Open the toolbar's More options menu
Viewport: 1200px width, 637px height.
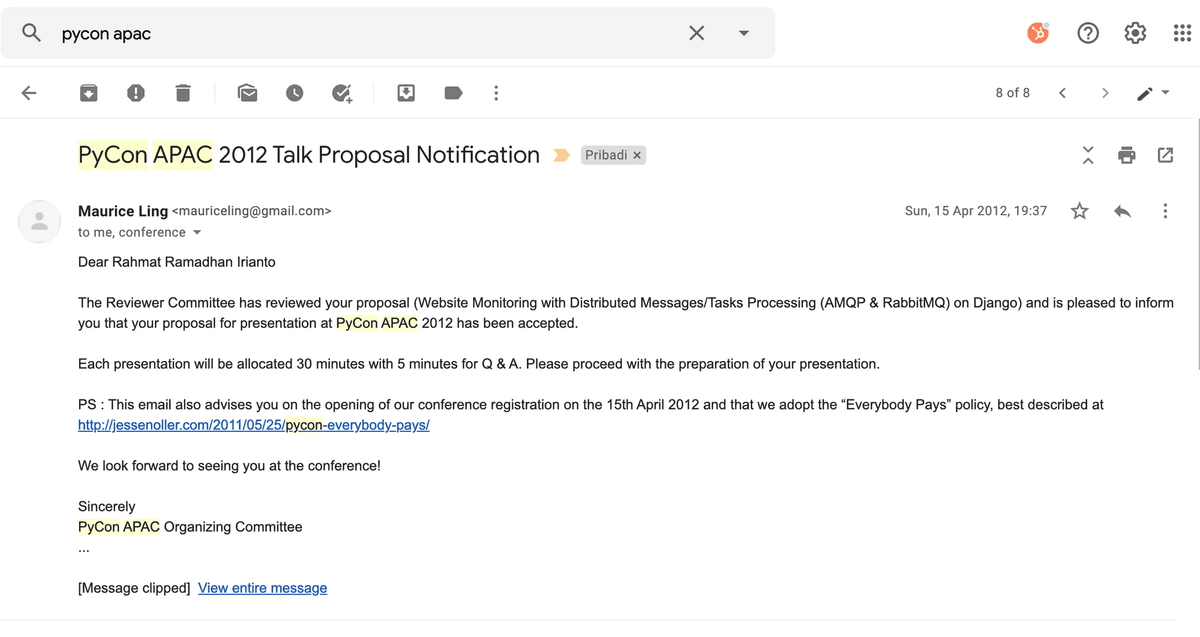[496, 93]
